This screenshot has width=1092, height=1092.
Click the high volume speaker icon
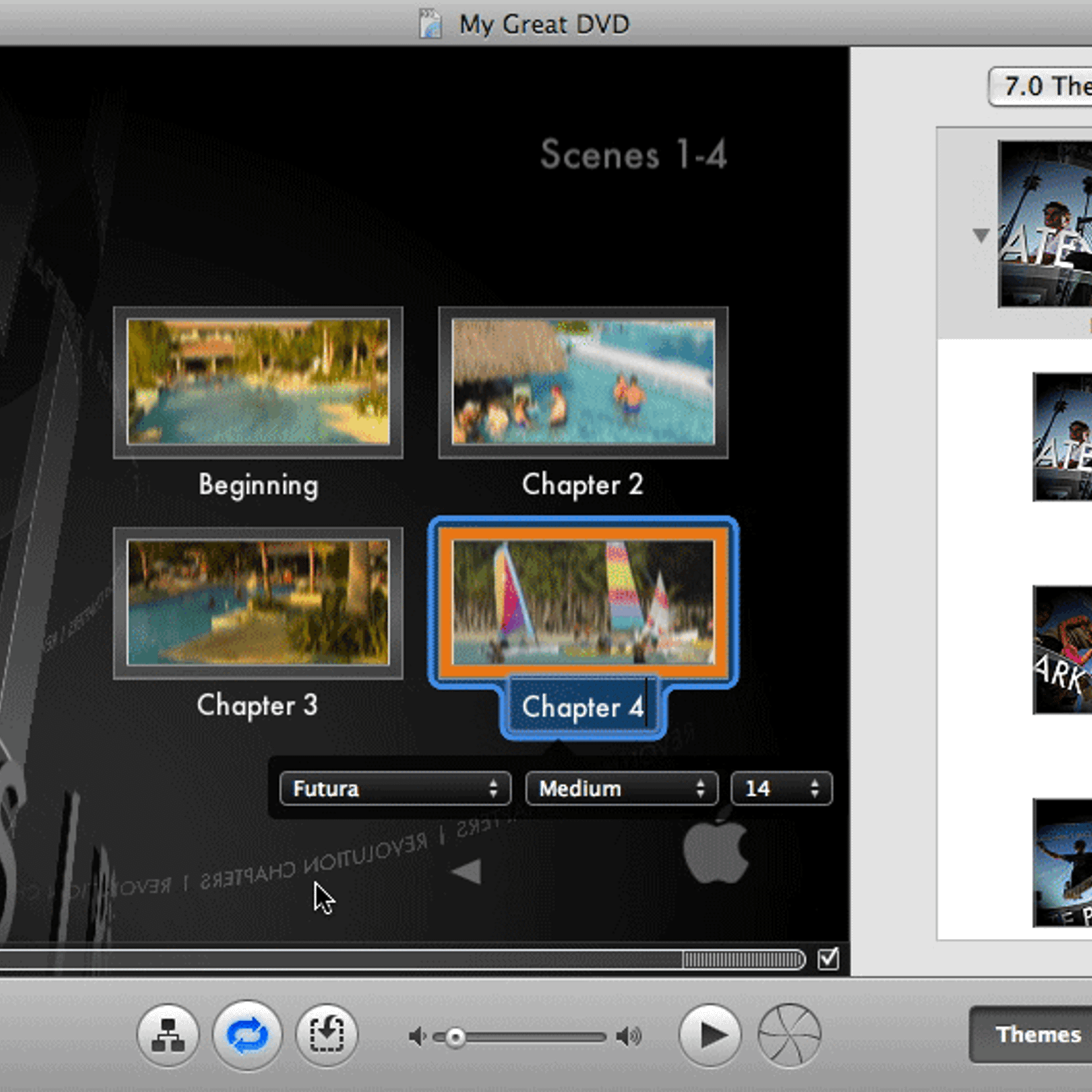[629, 1037]
